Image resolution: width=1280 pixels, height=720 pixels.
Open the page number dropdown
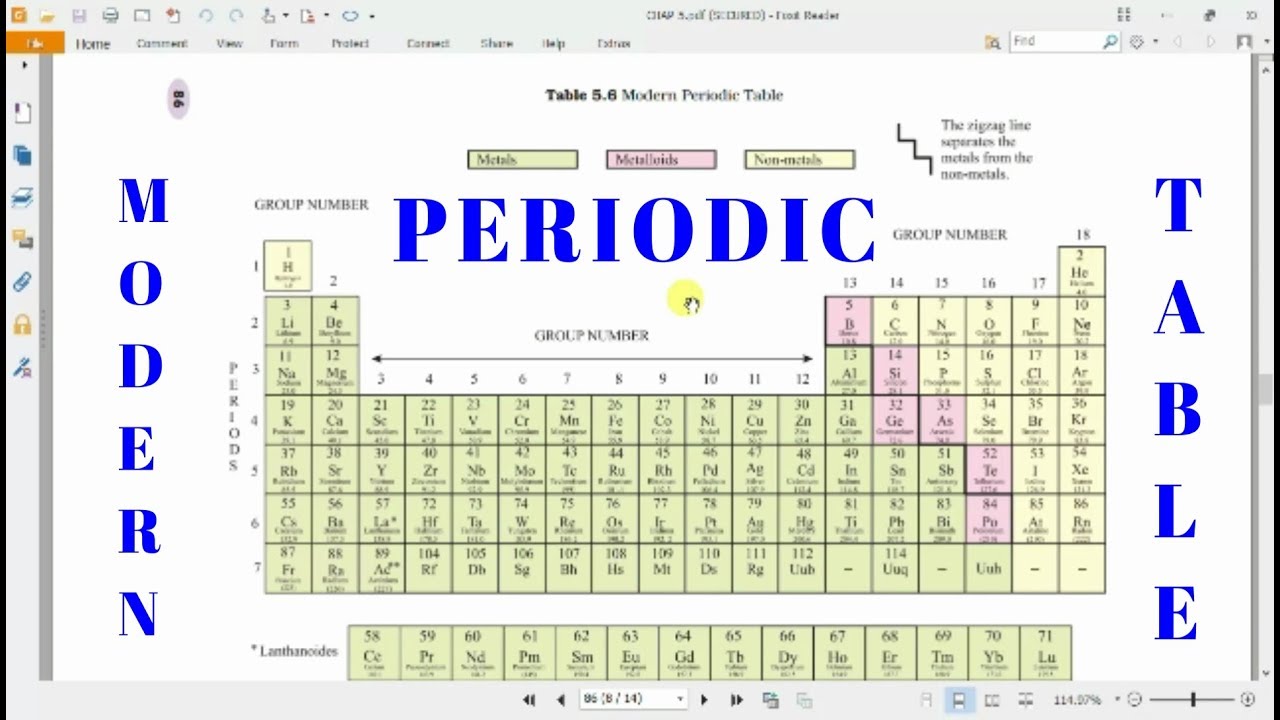click(681, 700)
